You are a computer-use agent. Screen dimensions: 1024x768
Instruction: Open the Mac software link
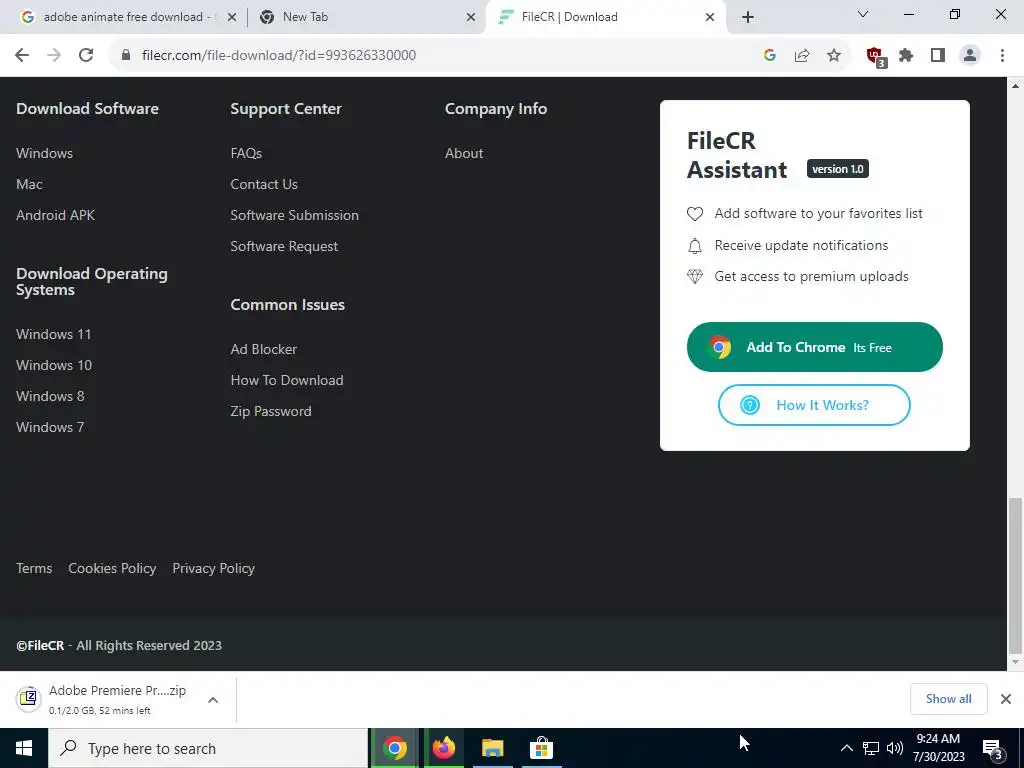(x=29, y=184)
